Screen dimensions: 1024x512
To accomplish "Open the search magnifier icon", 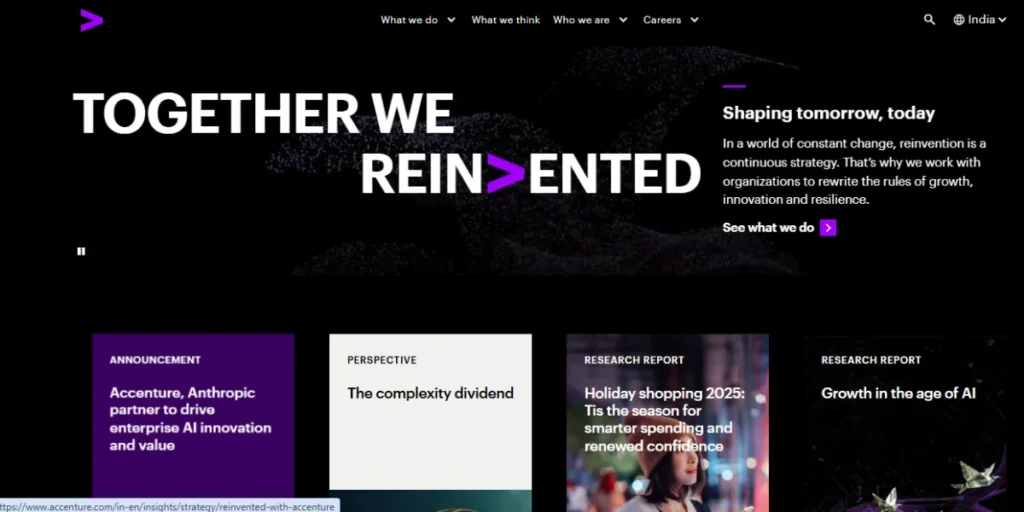I will [929, 20].
